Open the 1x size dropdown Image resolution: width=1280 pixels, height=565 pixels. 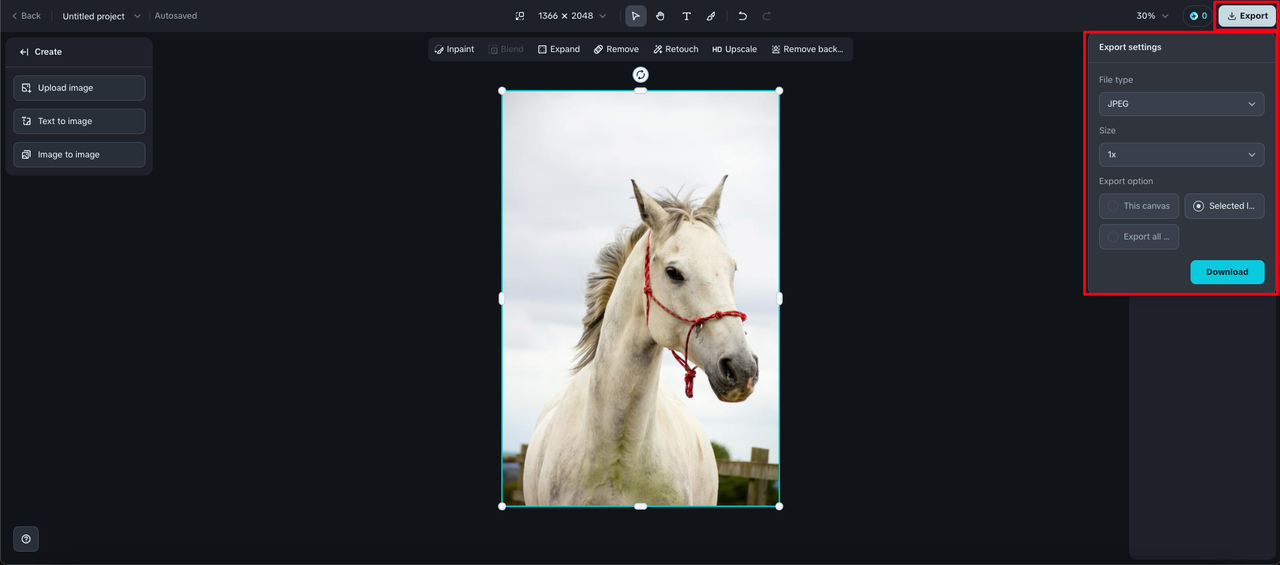pos(1182,155)
